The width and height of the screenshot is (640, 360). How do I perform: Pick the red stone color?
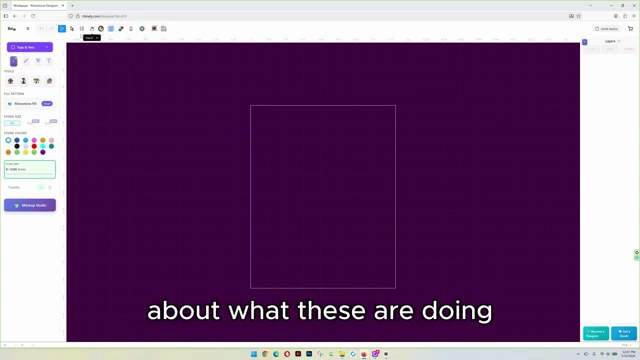tap(34, 146)
